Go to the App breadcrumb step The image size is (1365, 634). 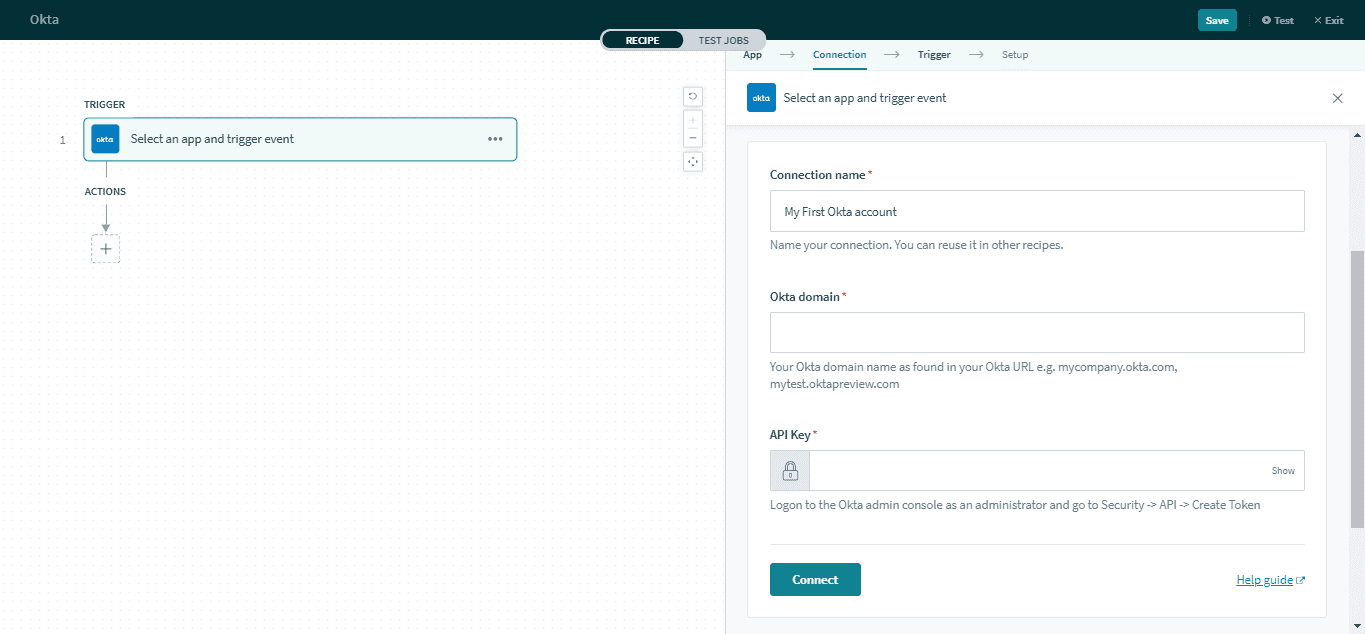752,54
